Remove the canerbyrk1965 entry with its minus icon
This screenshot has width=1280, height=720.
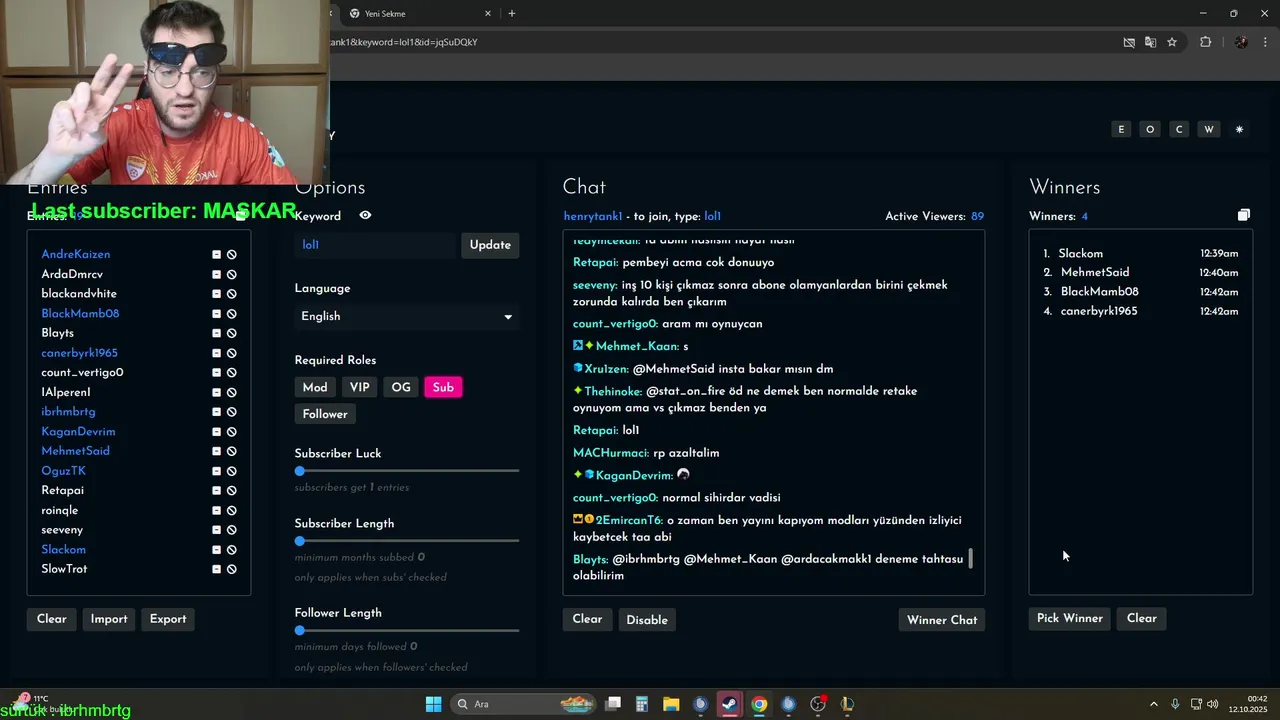pos(216,353)
